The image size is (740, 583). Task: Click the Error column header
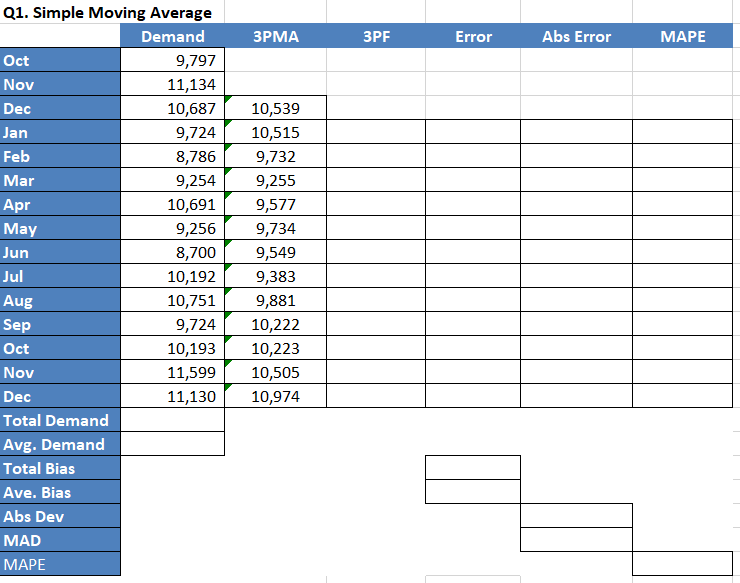(473, 36)
